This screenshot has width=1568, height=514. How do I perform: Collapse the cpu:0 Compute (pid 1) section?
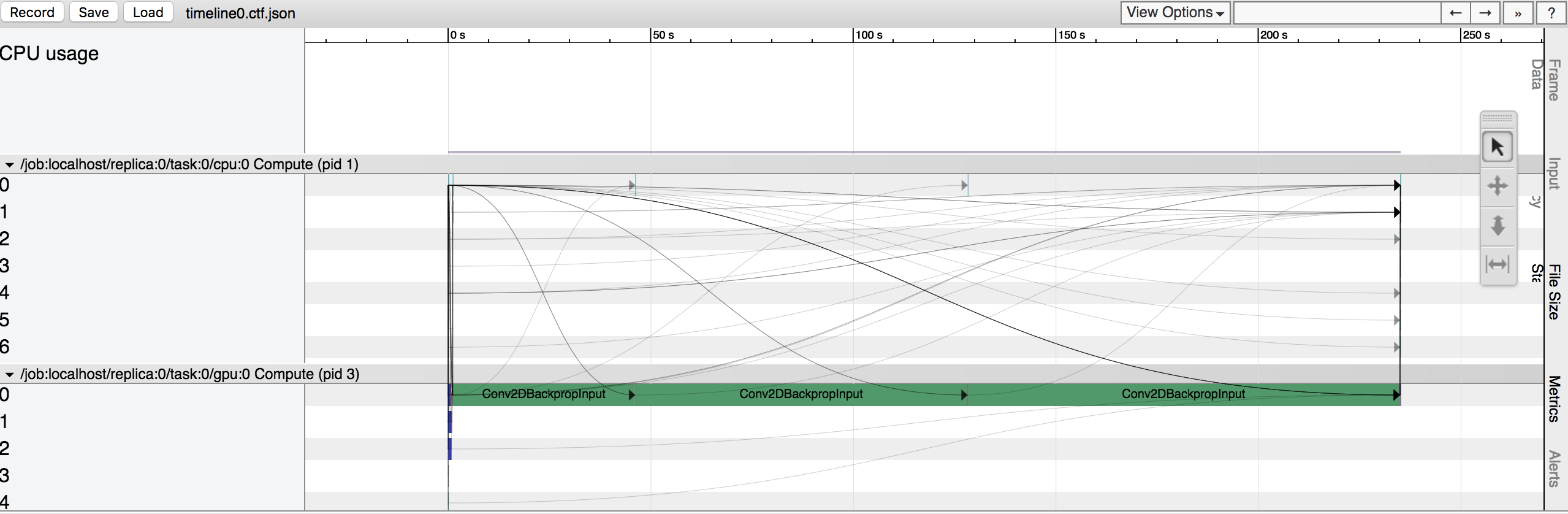[9, 164]
